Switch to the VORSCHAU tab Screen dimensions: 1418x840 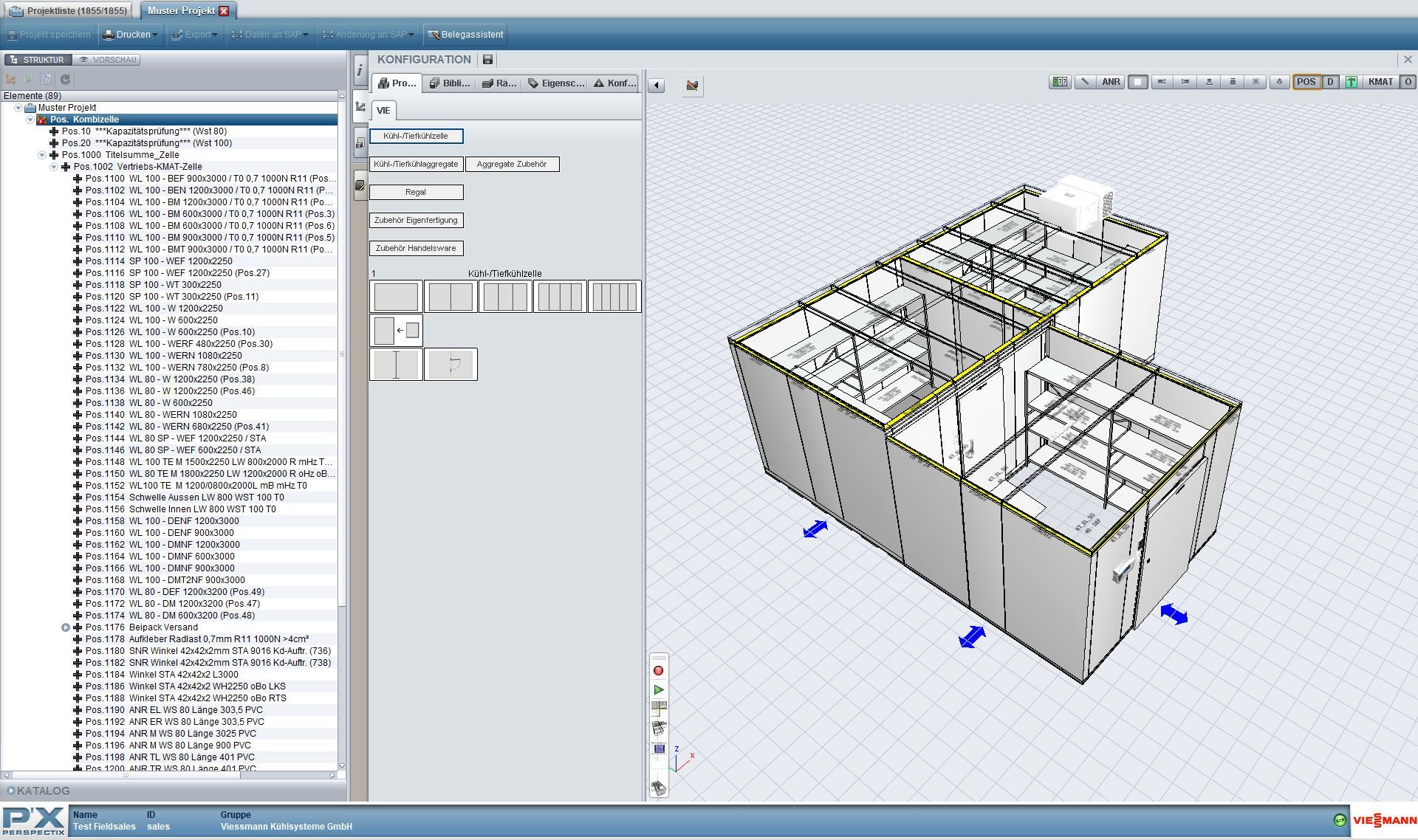click(108, 60)
